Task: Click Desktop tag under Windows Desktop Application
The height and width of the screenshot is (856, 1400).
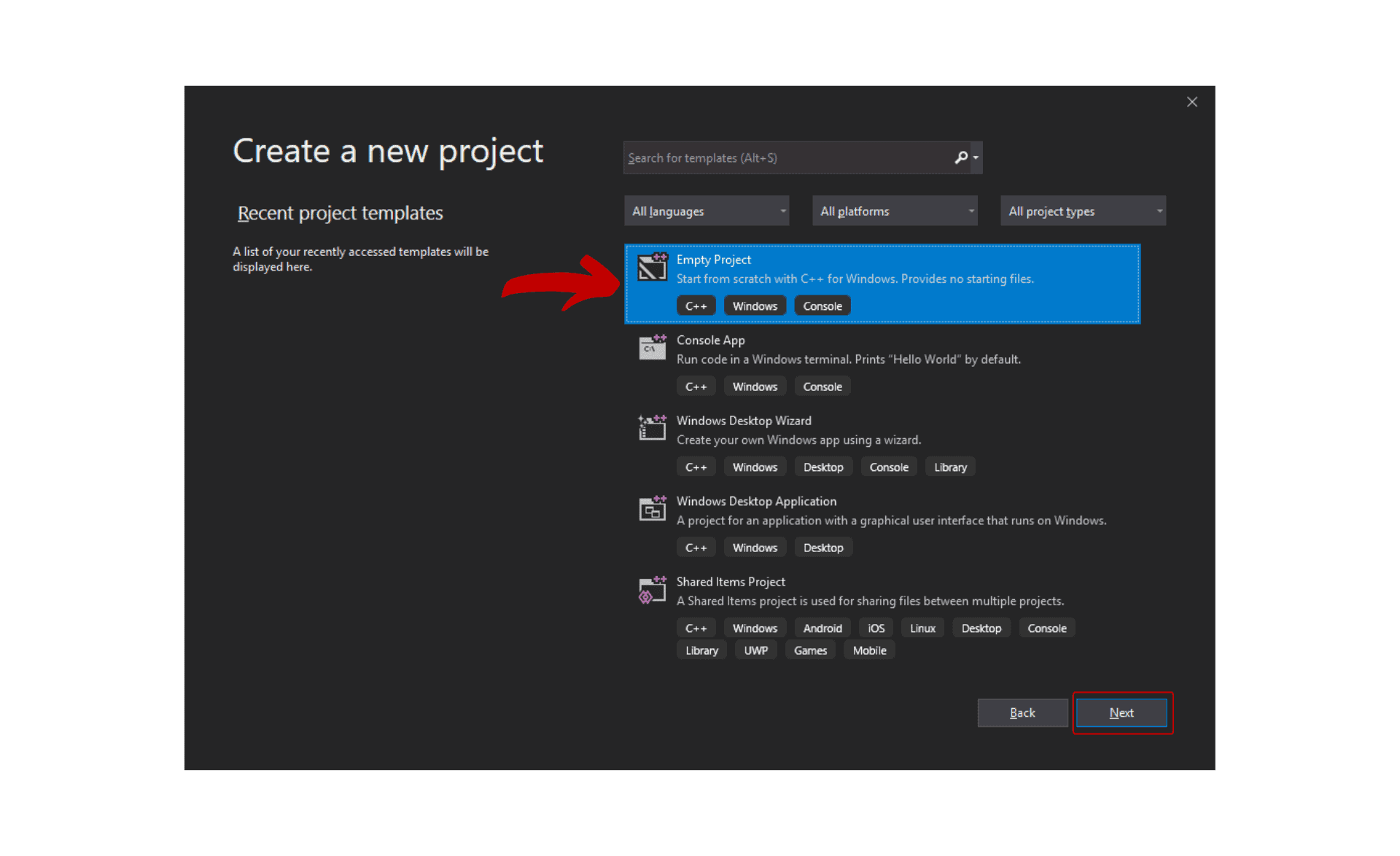Action: tap(823, 548)
